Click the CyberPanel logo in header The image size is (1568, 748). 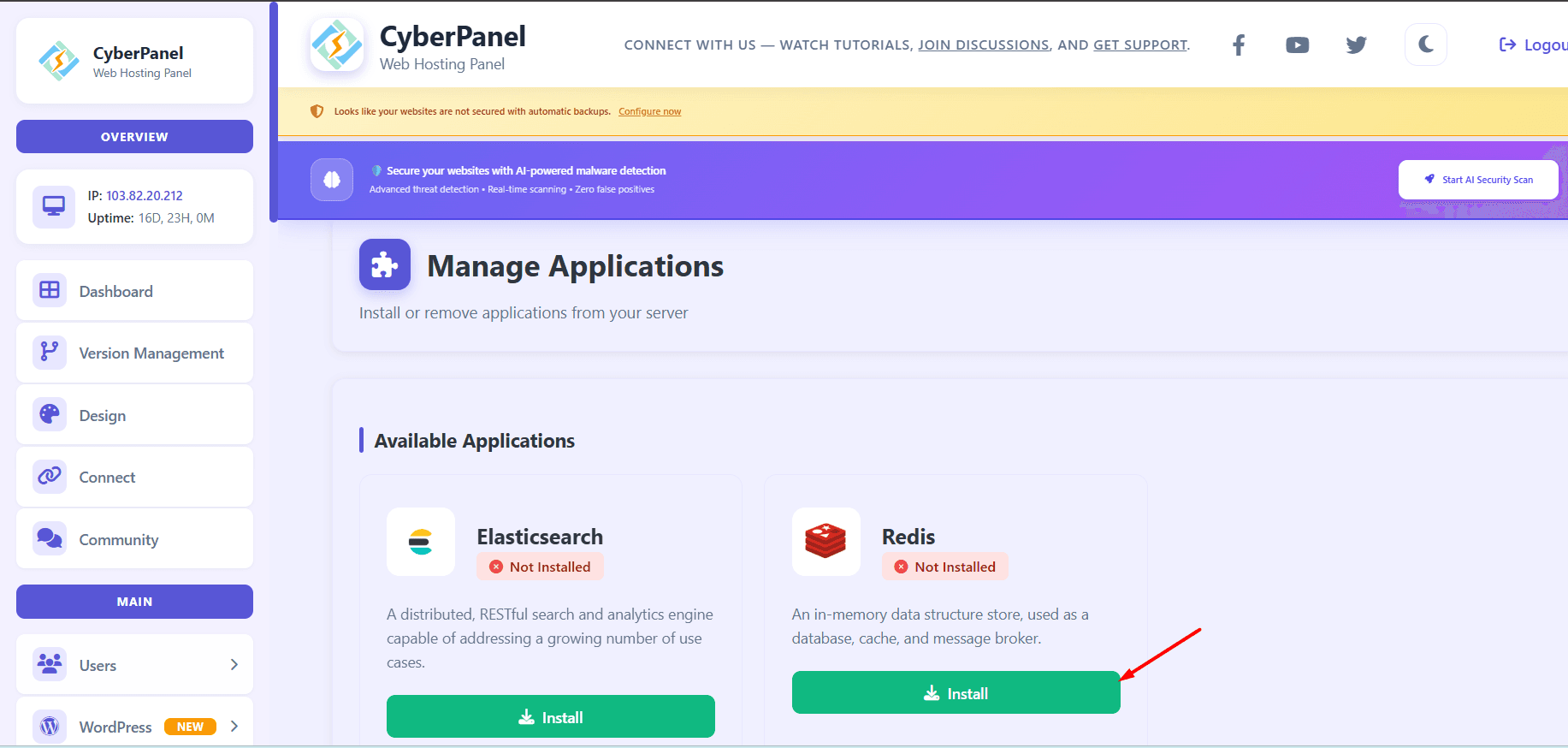337,45
